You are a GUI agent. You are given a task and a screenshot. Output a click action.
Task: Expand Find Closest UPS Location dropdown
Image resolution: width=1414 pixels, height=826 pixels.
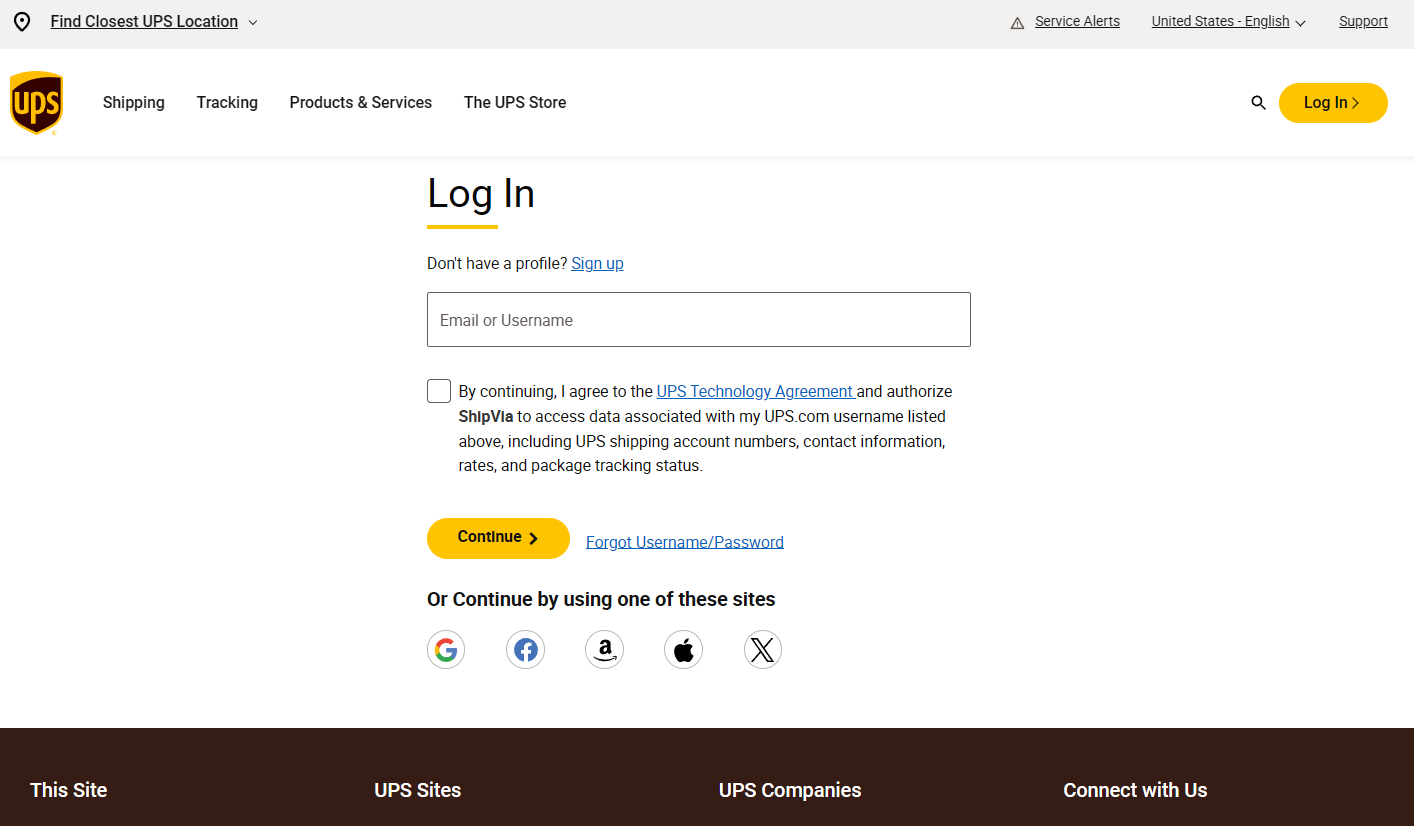[154, 22]
